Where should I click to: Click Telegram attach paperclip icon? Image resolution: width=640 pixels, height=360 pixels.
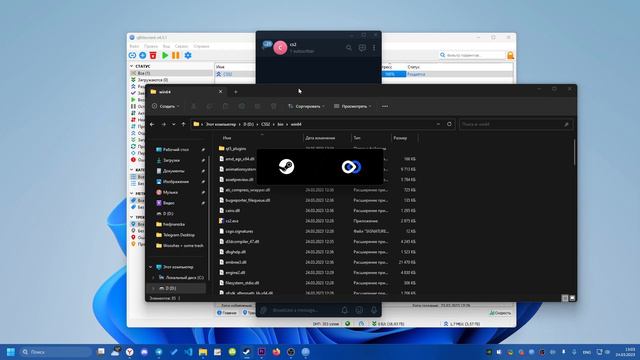coord(264,310)
